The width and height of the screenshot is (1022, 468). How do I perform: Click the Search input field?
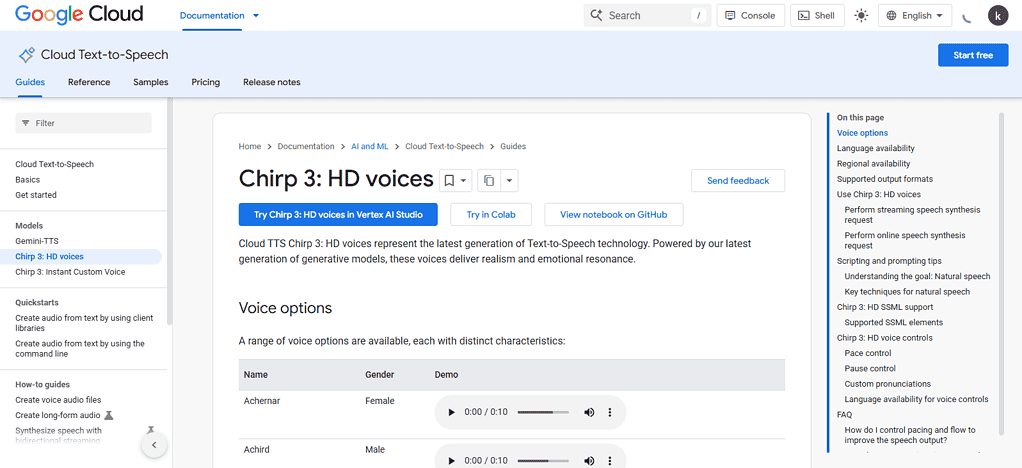[x=645, y=16]
